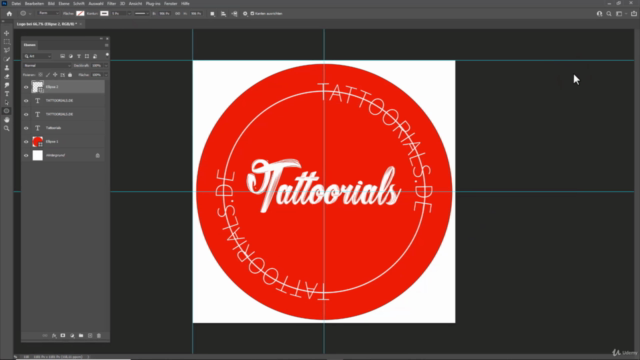Select the Rectangular Marquee tool
Screen dimensions: 640x360
7,42
